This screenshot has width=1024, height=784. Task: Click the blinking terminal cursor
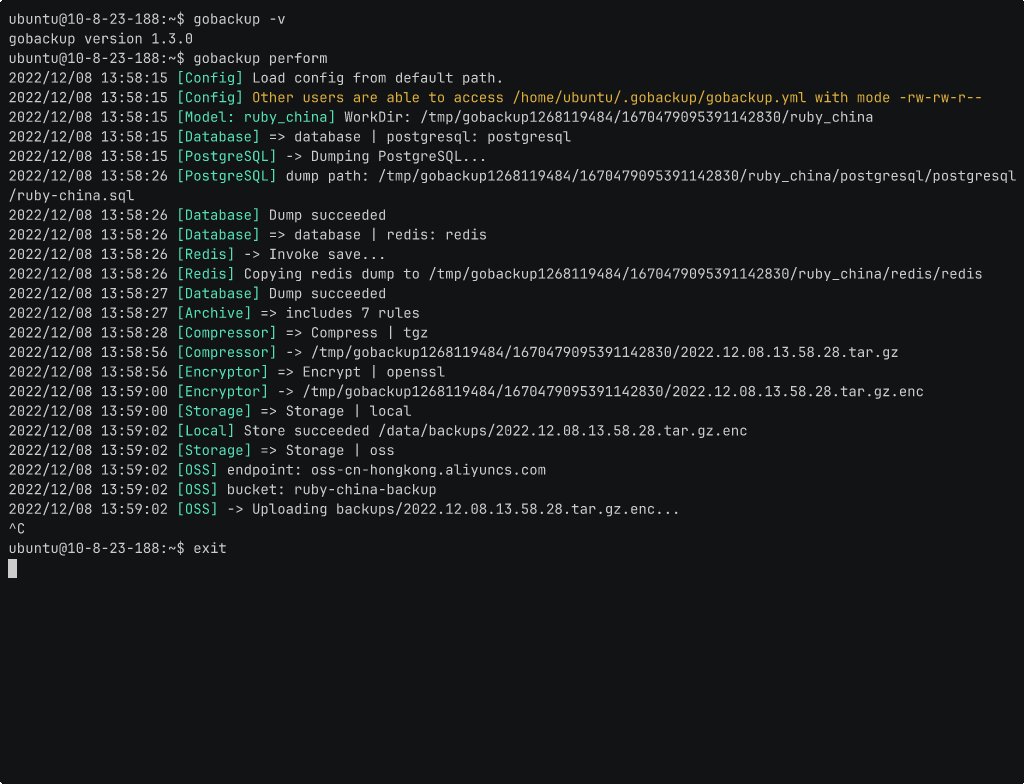(x=12, y=568)
